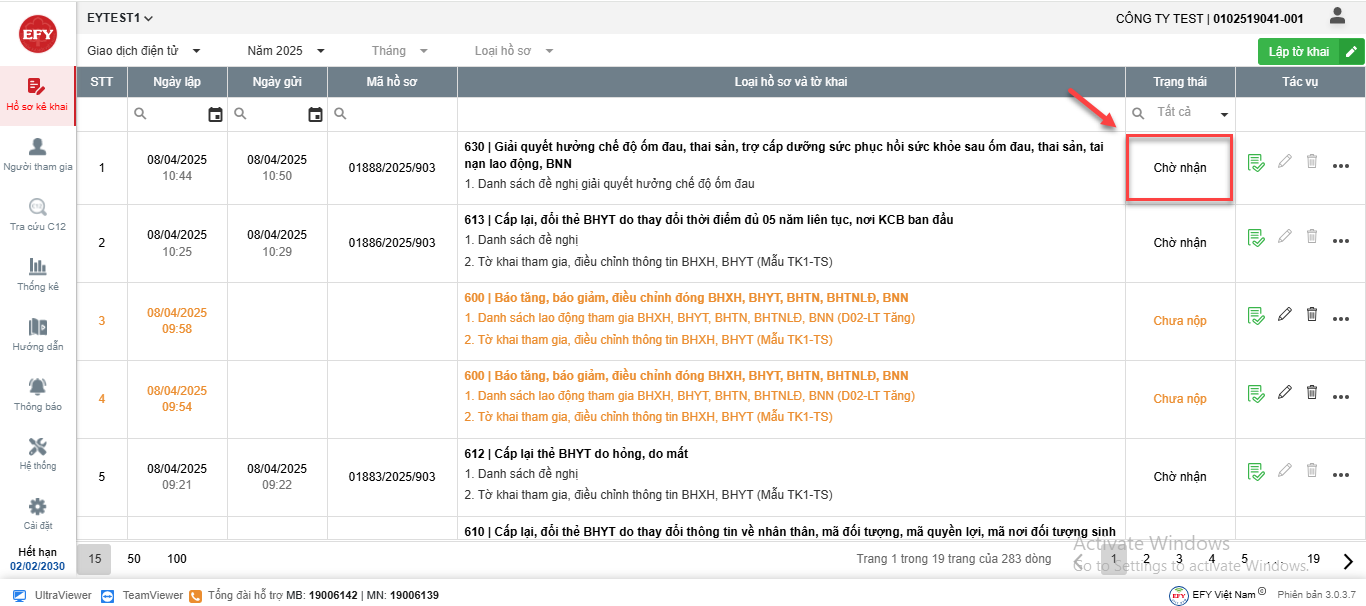
Task: Open the Năm 2025 year dropdown
Action: (286, 51)
